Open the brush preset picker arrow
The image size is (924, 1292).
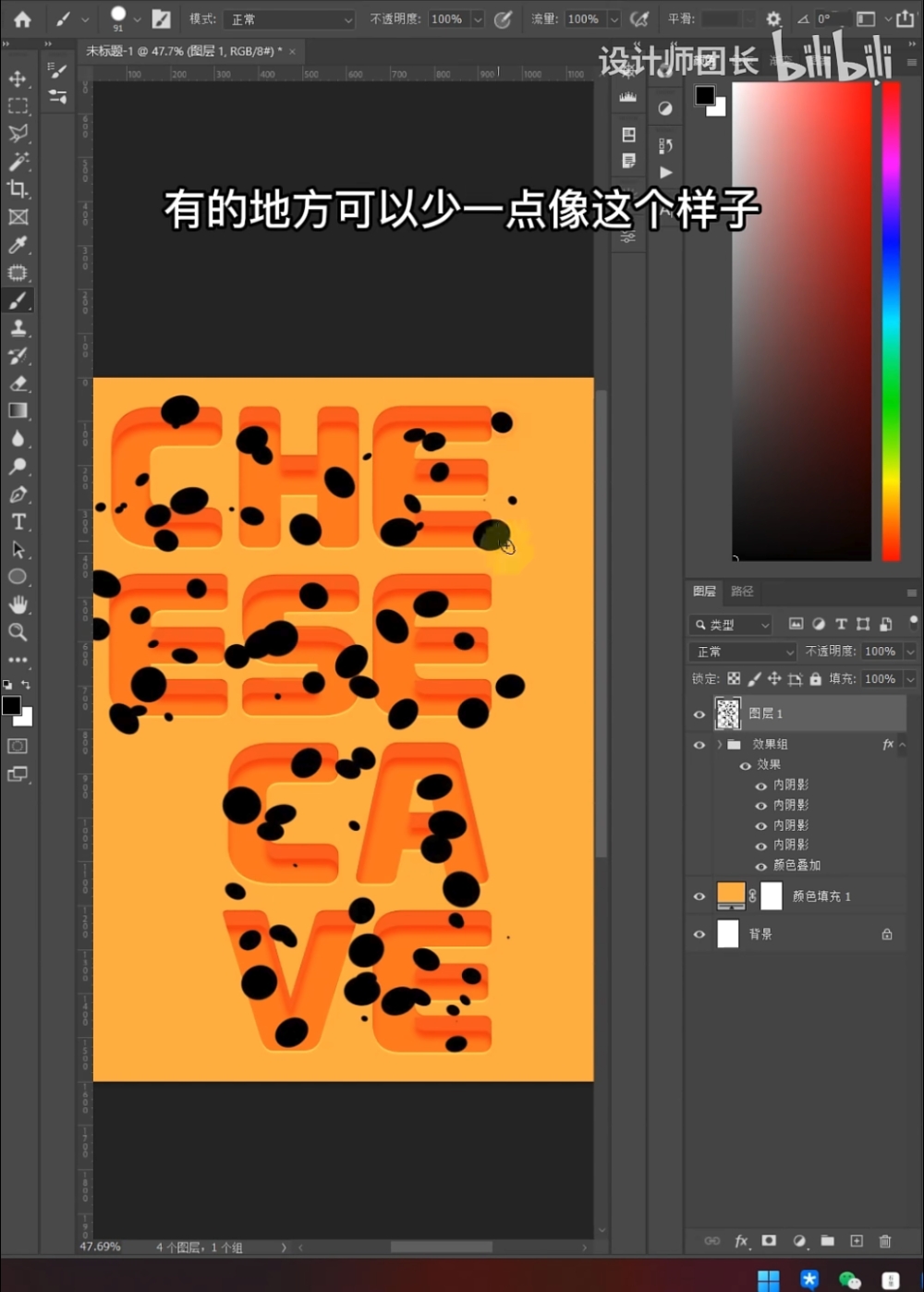point(137,18)
